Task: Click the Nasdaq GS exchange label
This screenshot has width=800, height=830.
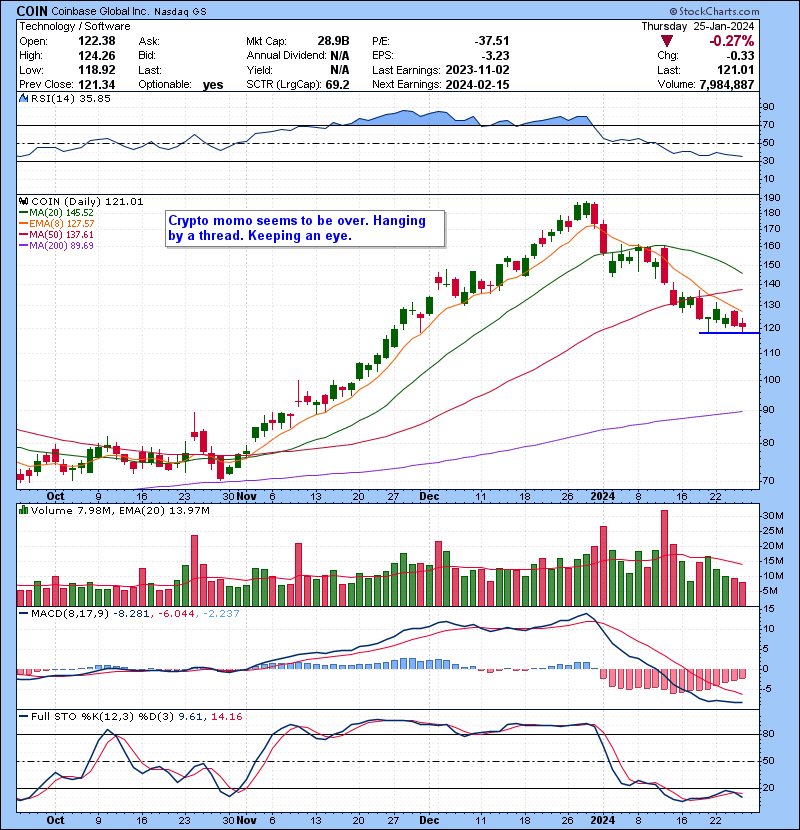Action: click(x=180, y=12)
